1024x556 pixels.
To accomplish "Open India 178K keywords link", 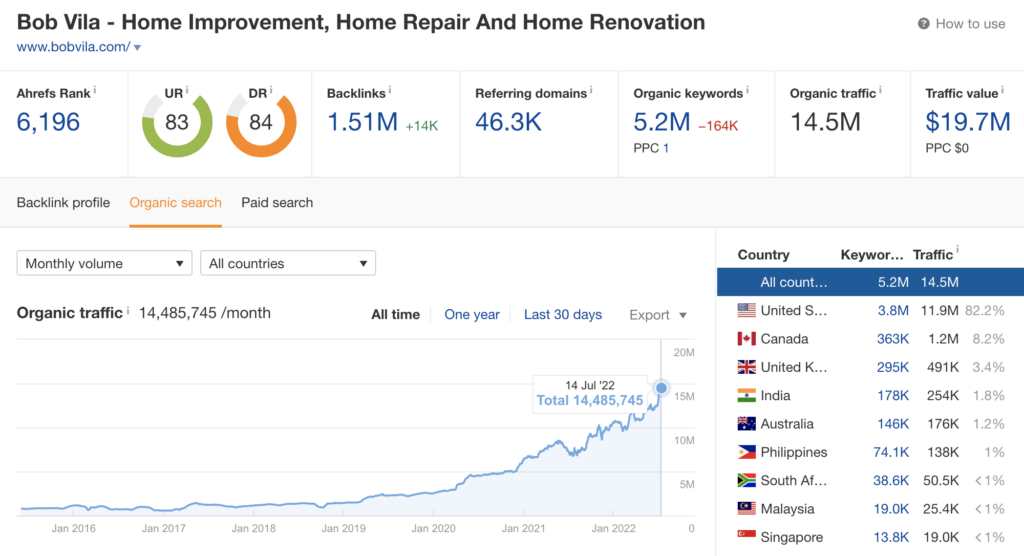I will (x=893, y=395).
